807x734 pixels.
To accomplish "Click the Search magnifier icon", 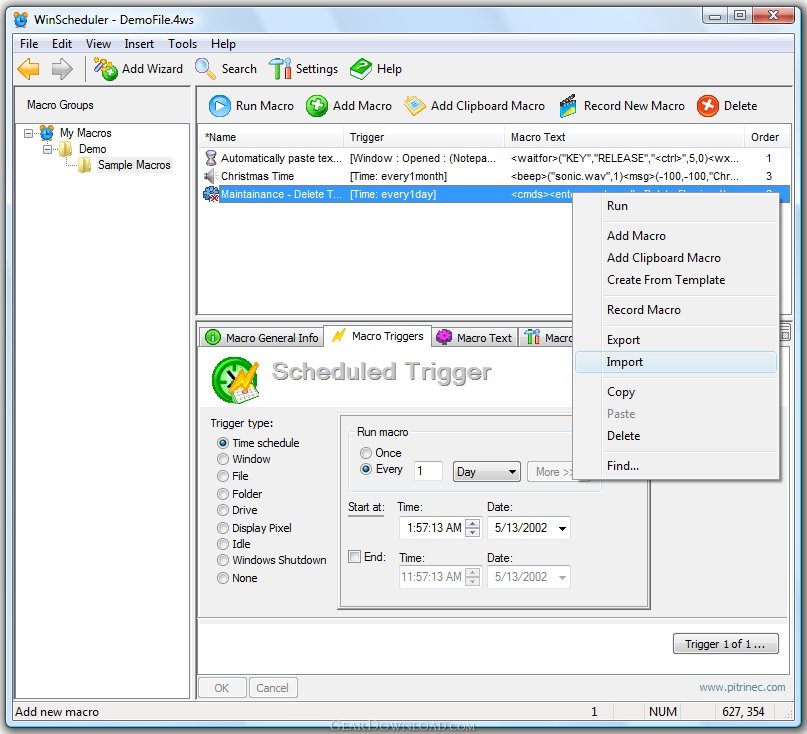I will [205, 68].
